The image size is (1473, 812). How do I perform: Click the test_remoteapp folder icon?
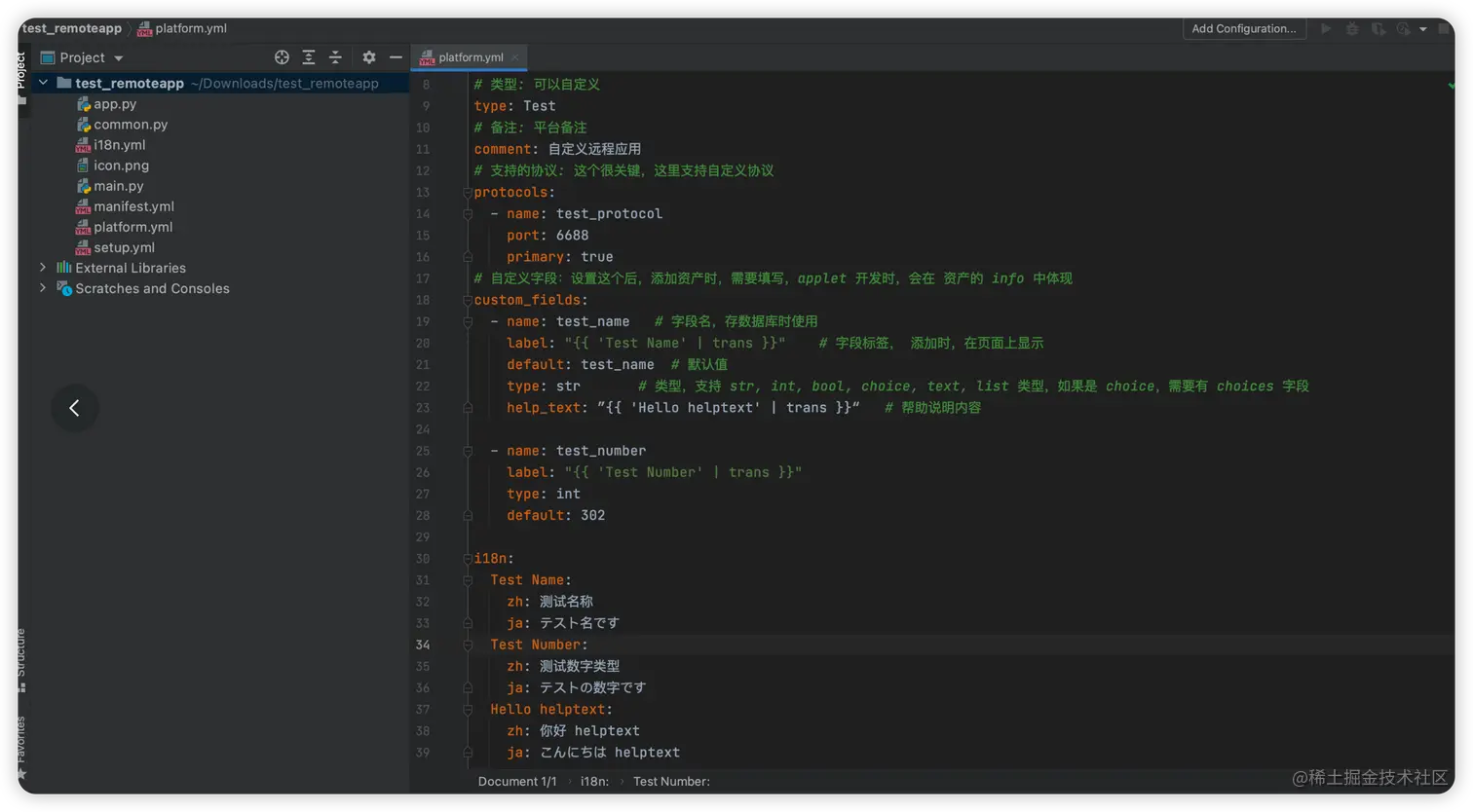coord(64,83)
